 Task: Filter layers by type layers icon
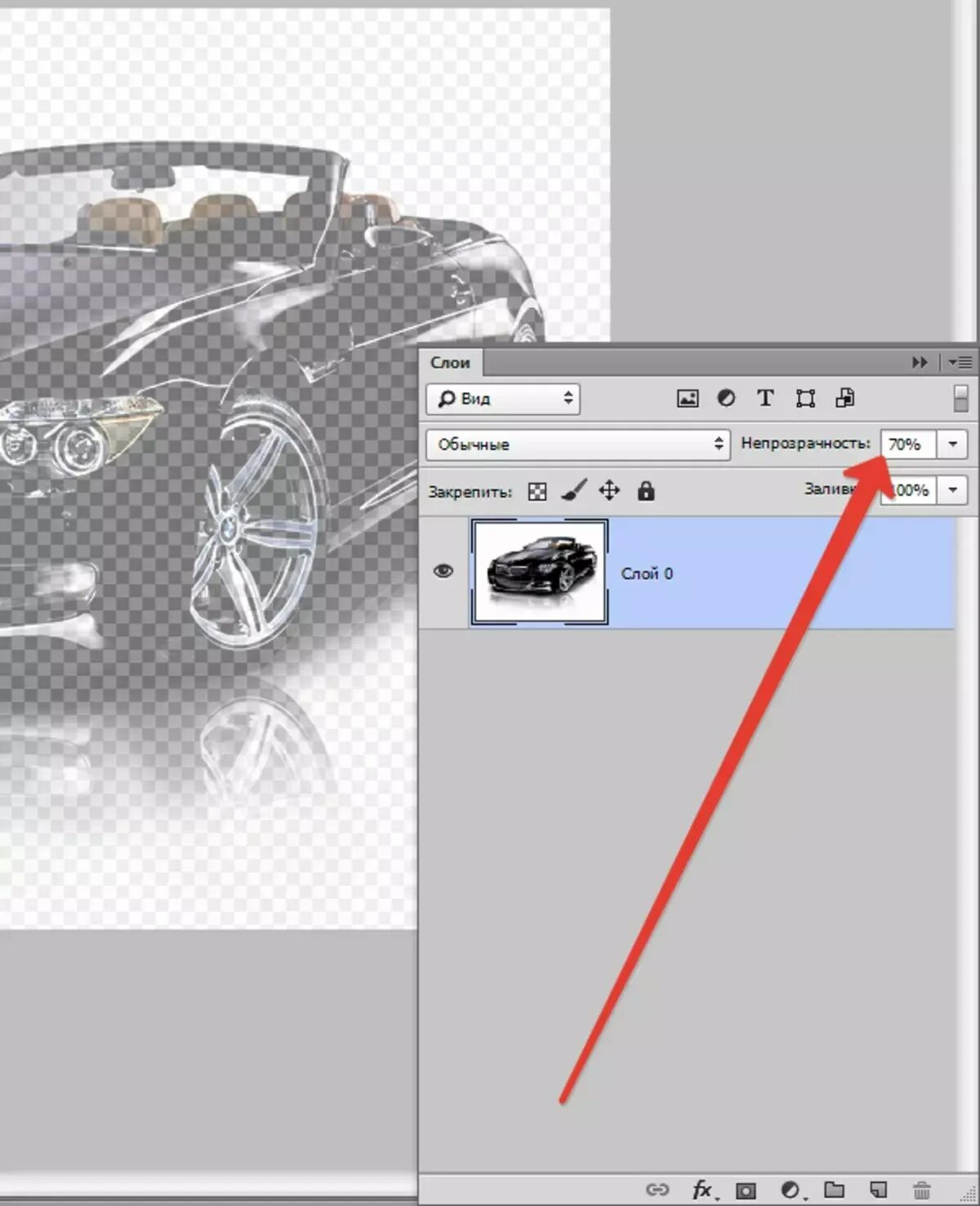click(x=765, y=398)
